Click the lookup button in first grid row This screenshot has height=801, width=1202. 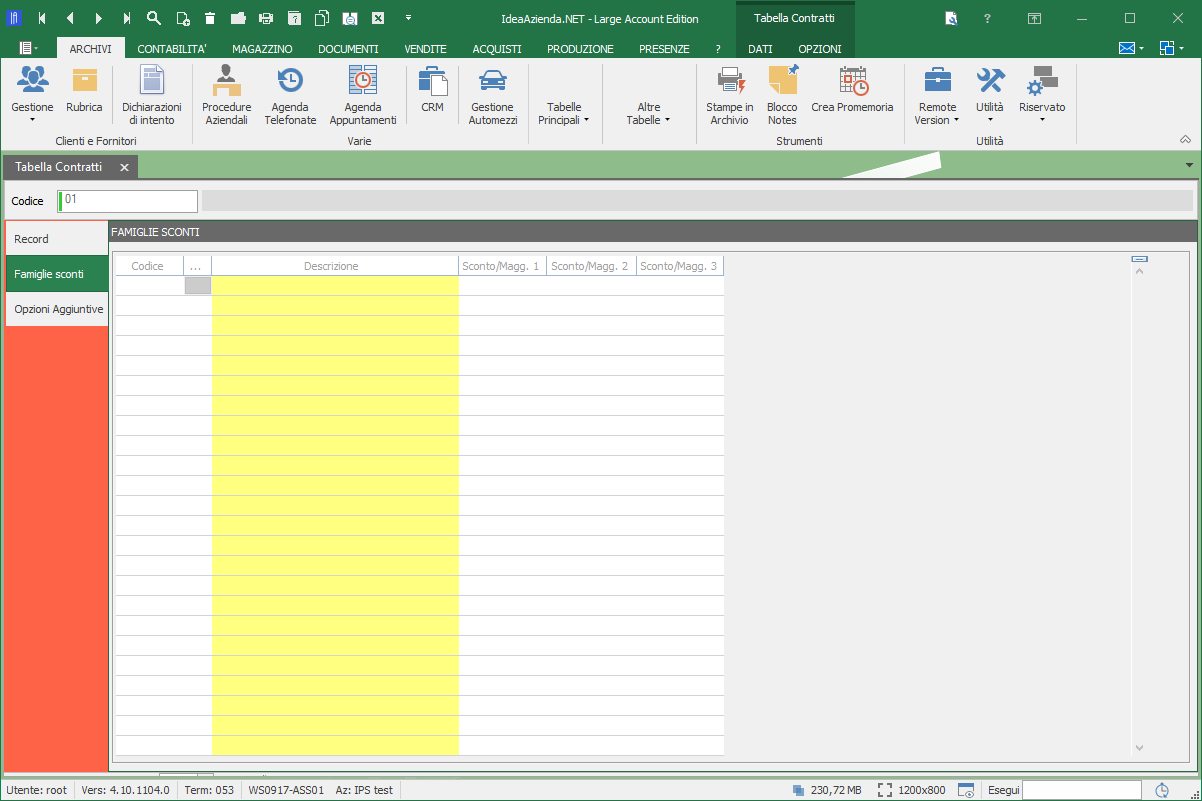click(198, 285)
